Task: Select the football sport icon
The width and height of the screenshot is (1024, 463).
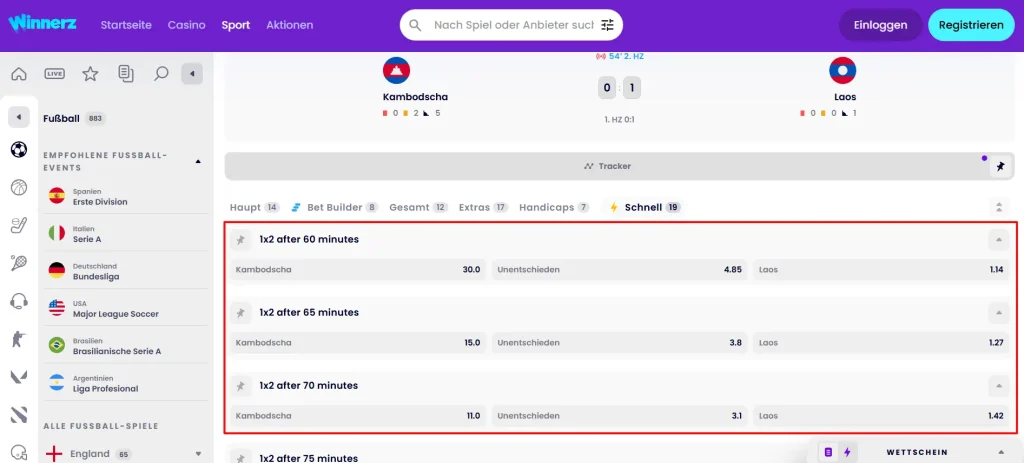Action: coord(19,150)
